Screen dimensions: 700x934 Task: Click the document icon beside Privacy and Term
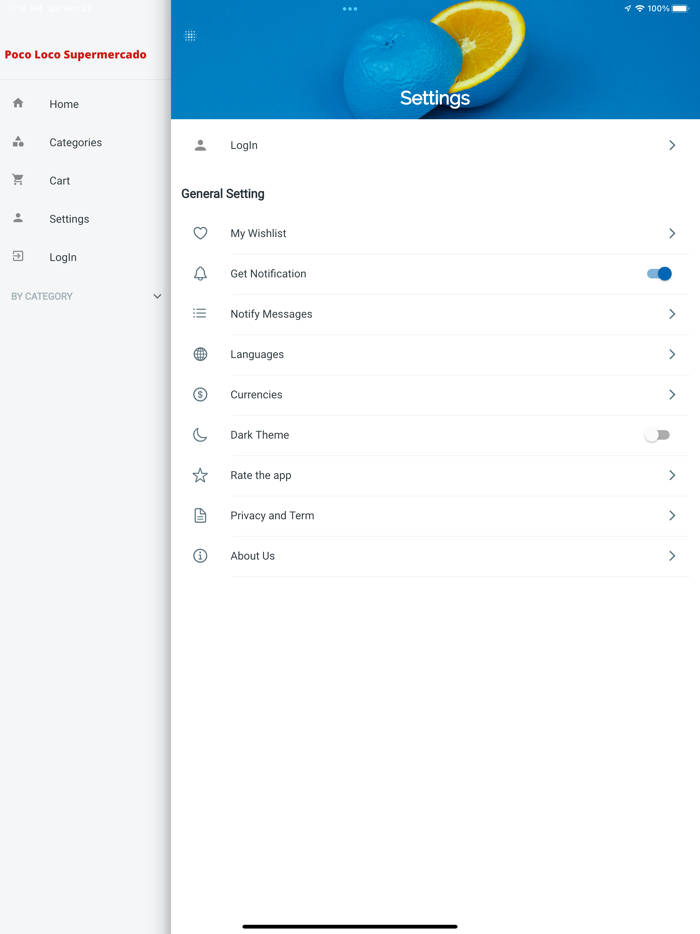[x=200, y=516]
